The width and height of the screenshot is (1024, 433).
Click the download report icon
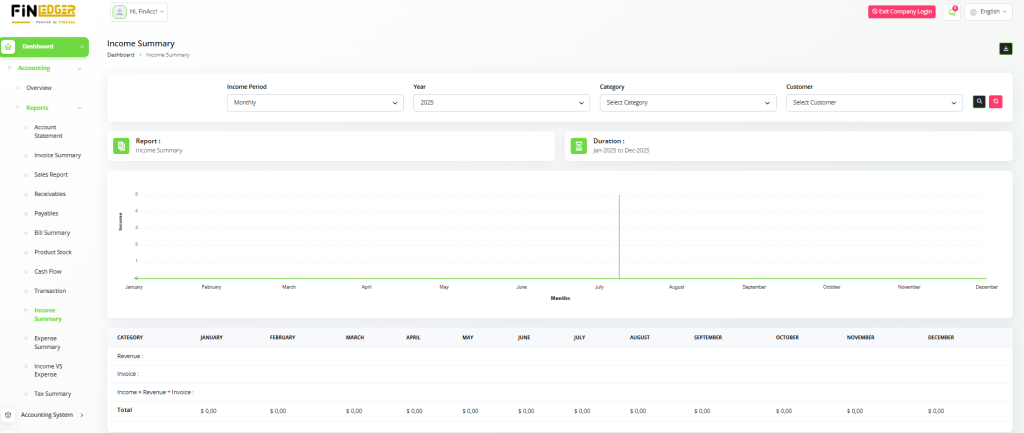[x=1005, y=49]
